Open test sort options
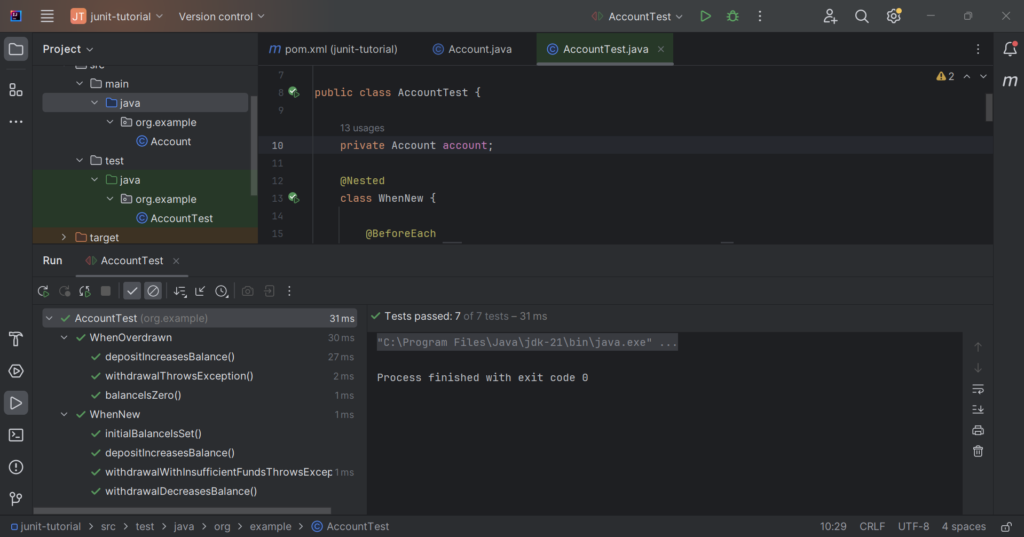 pos(180,291)
